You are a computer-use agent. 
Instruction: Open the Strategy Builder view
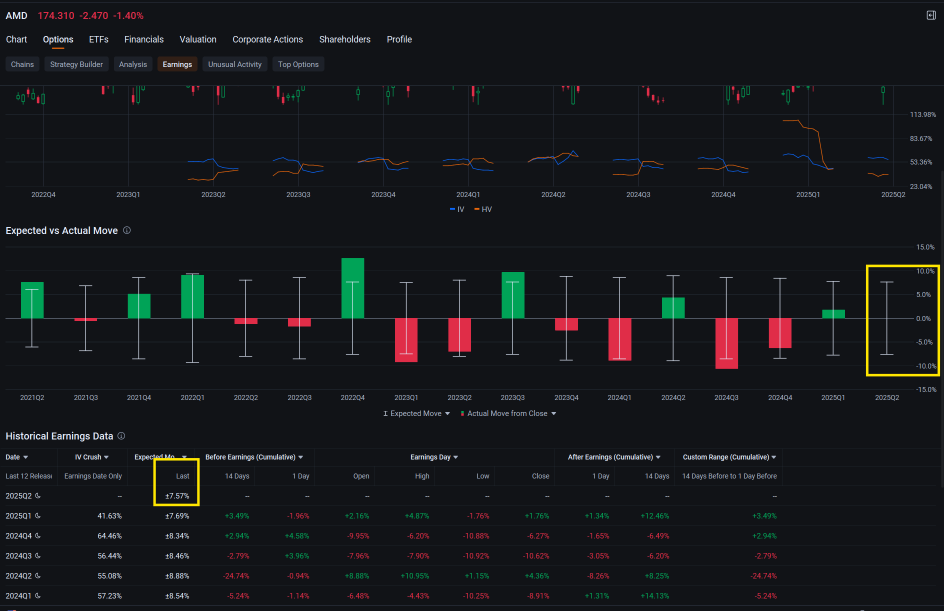pos(76,64)
